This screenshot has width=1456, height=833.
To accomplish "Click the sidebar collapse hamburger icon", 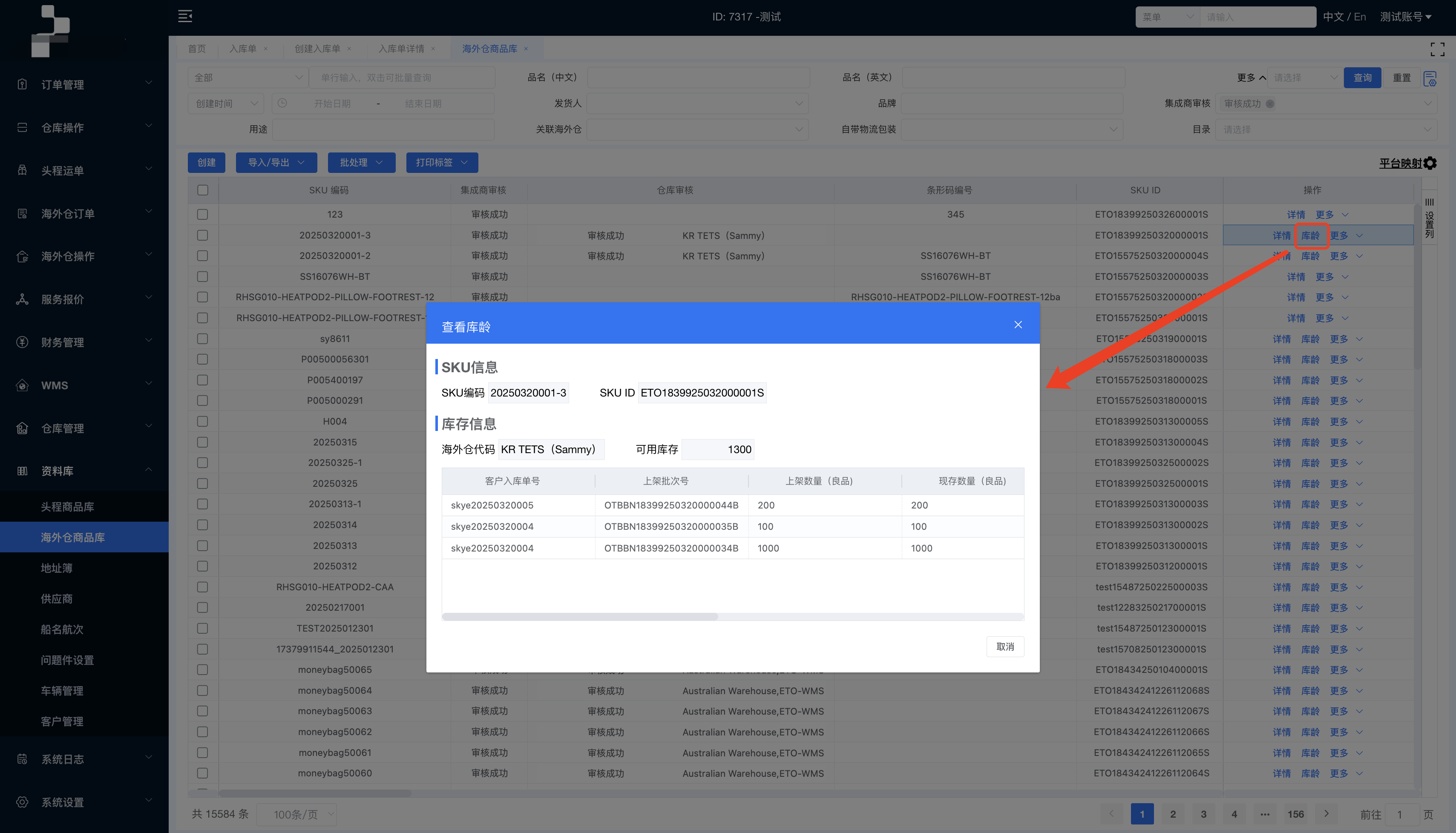I will [185, 16].
